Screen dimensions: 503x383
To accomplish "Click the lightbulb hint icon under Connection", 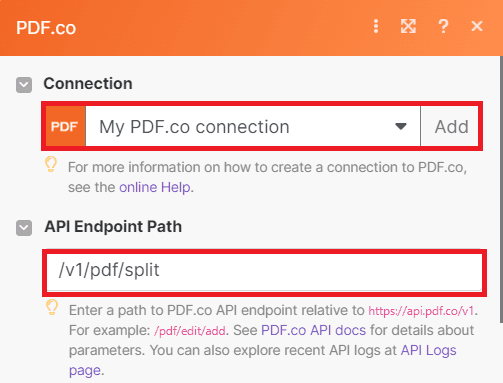I will click(51, 164).
